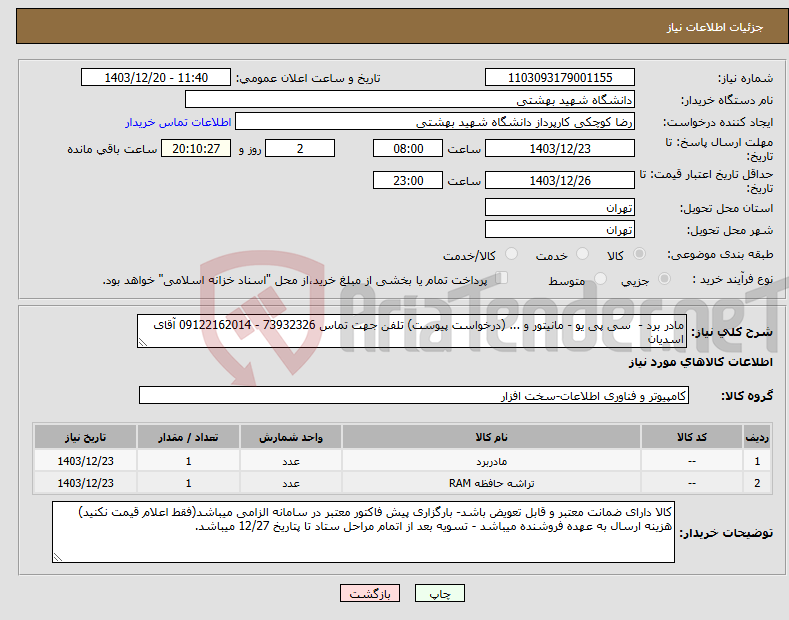The image size is (789, 620).
Task: Click the کد کالا column header
Action: tap(692, 437)
